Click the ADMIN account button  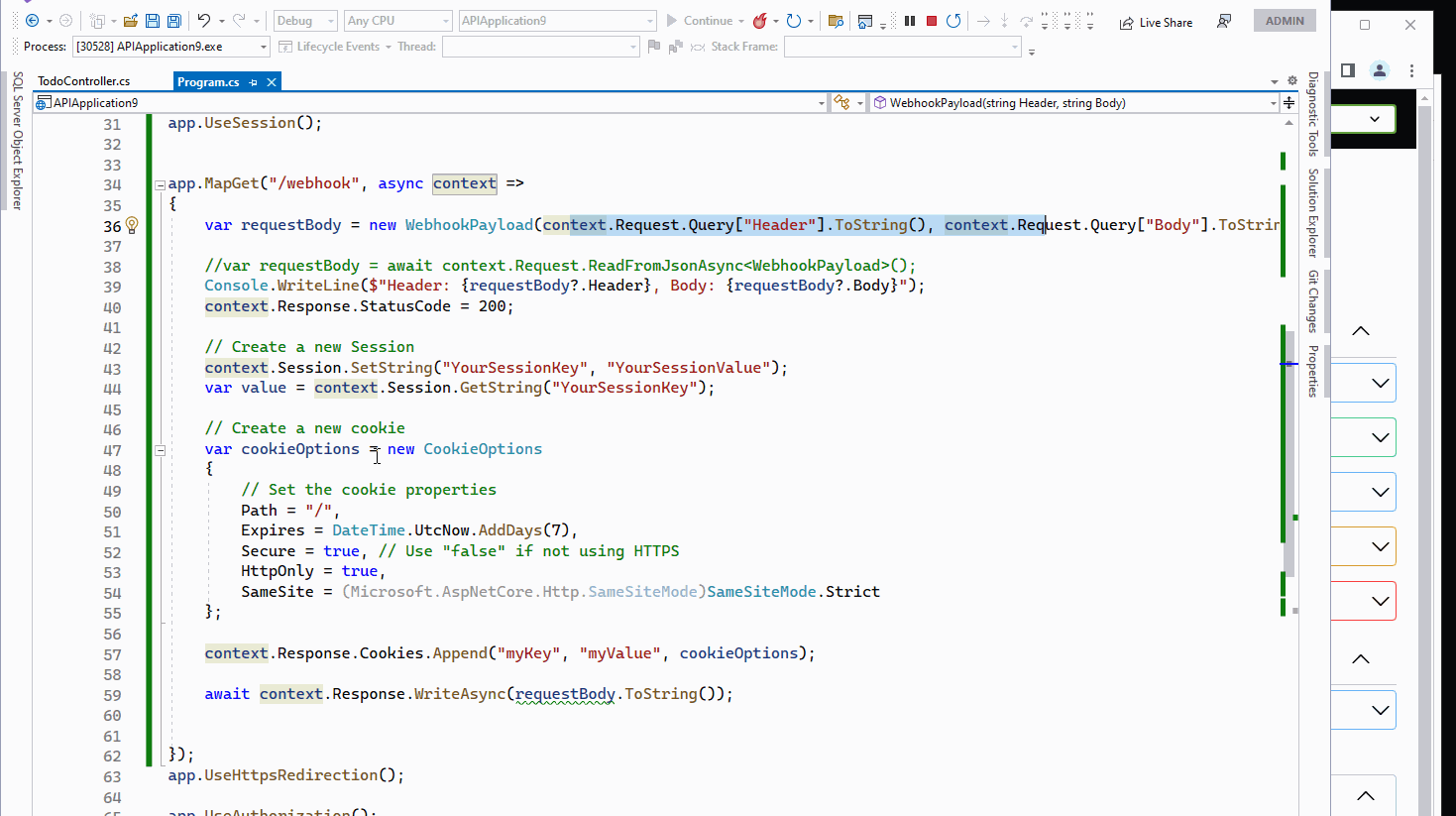click(x=1285, y=20)
